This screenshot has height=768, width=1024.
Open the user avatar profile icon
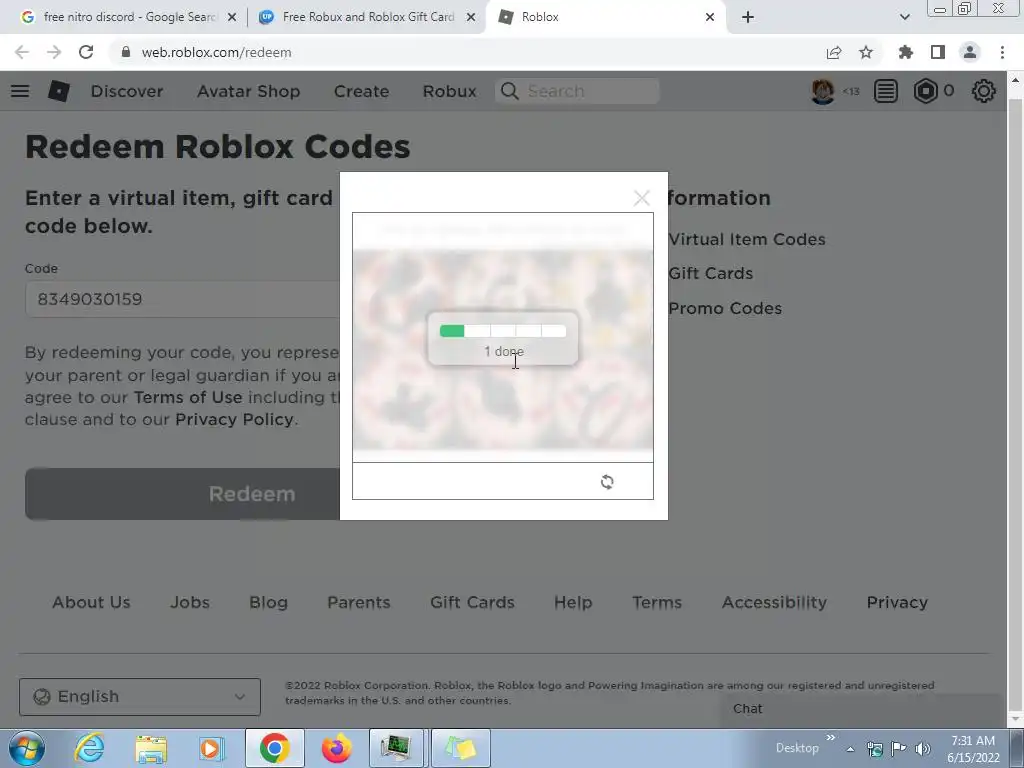(x=822, y=91)
